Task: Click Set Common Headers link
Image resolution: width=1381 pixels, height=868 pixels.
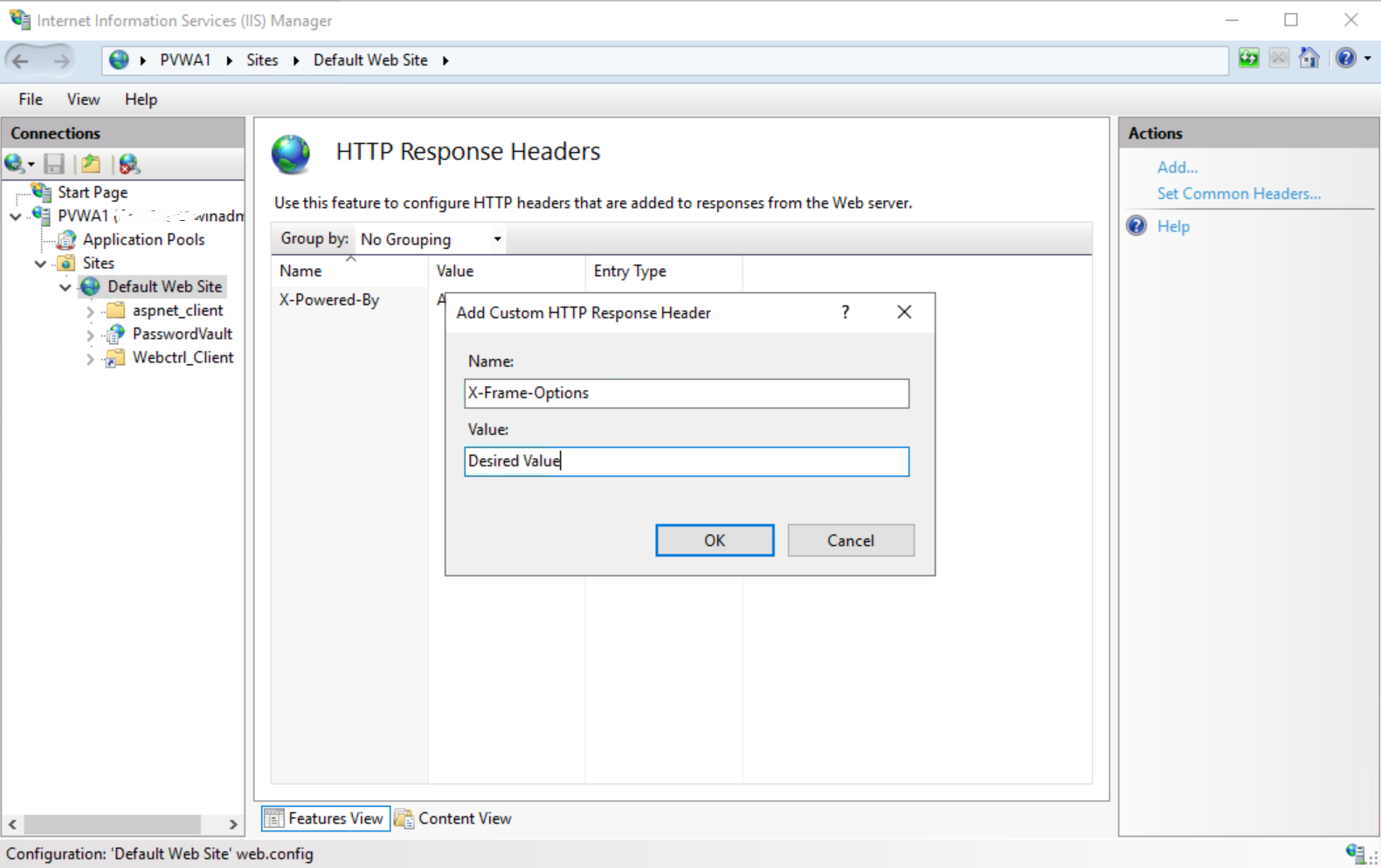Action: (x=1239, y=194)
